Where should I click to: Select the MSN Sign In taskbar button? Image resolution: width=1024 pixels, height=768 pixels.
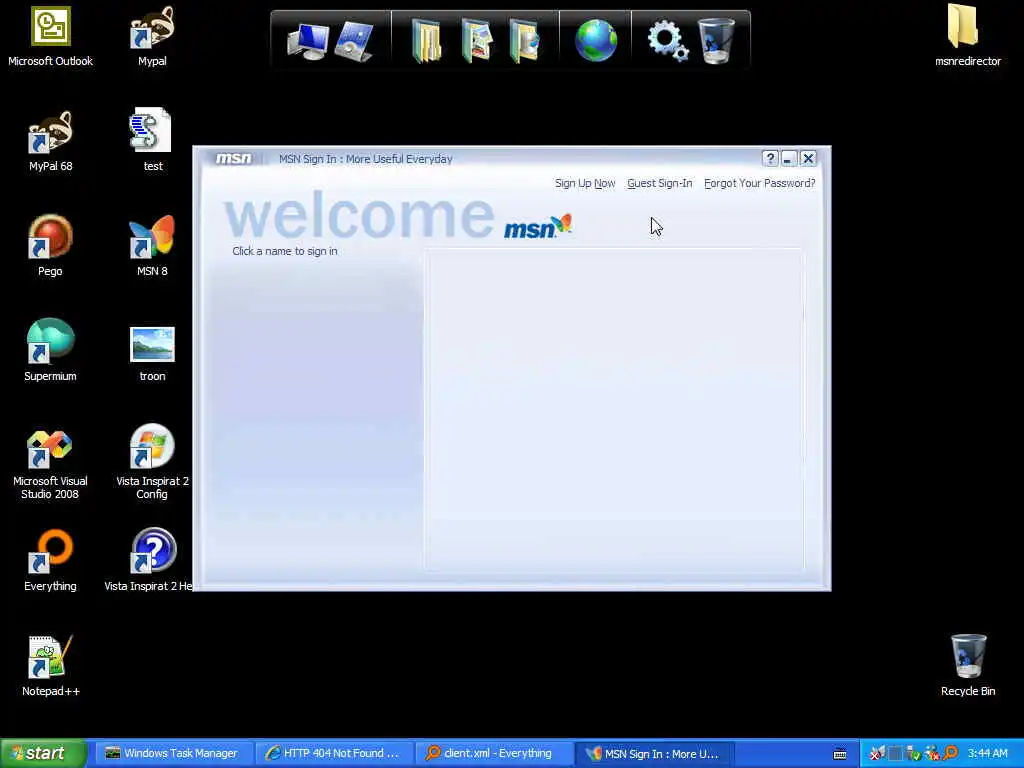pos(654,754)
